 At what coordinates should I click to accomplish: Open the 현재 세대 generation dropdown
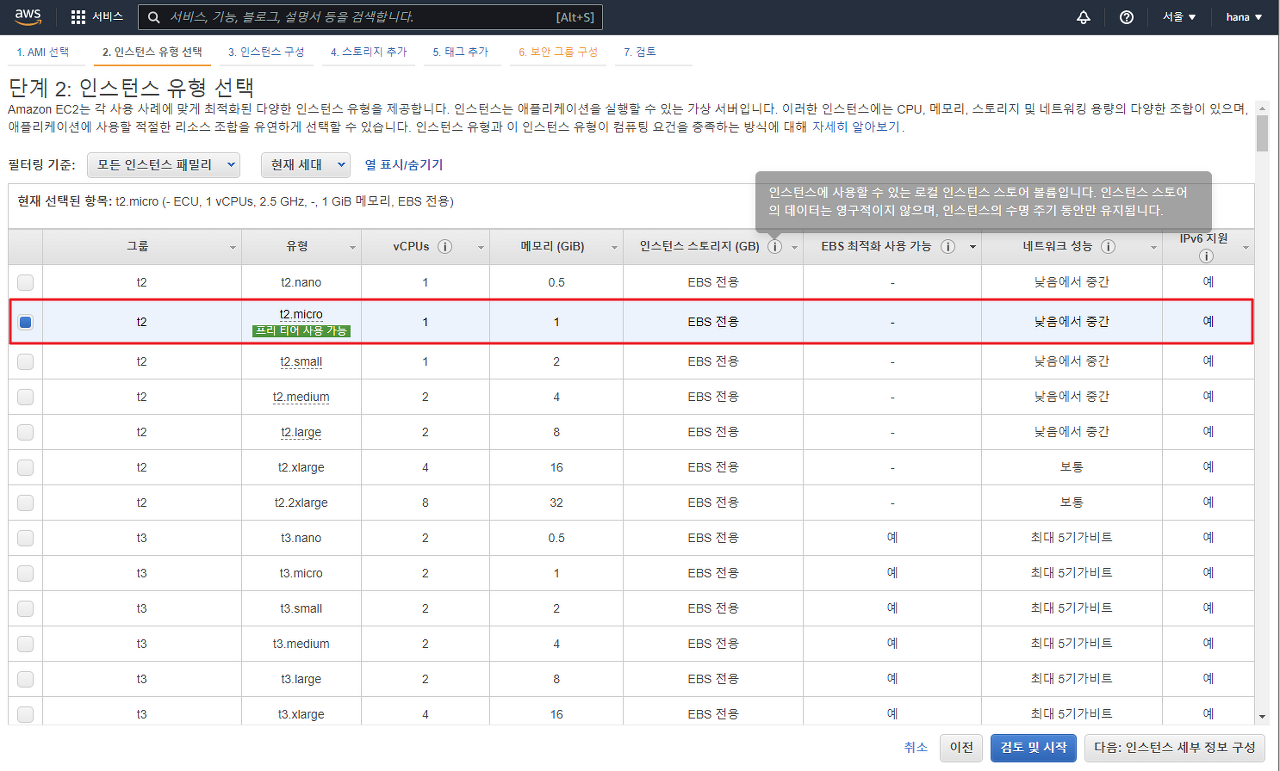pyautogui.click(x=306, y=165)
